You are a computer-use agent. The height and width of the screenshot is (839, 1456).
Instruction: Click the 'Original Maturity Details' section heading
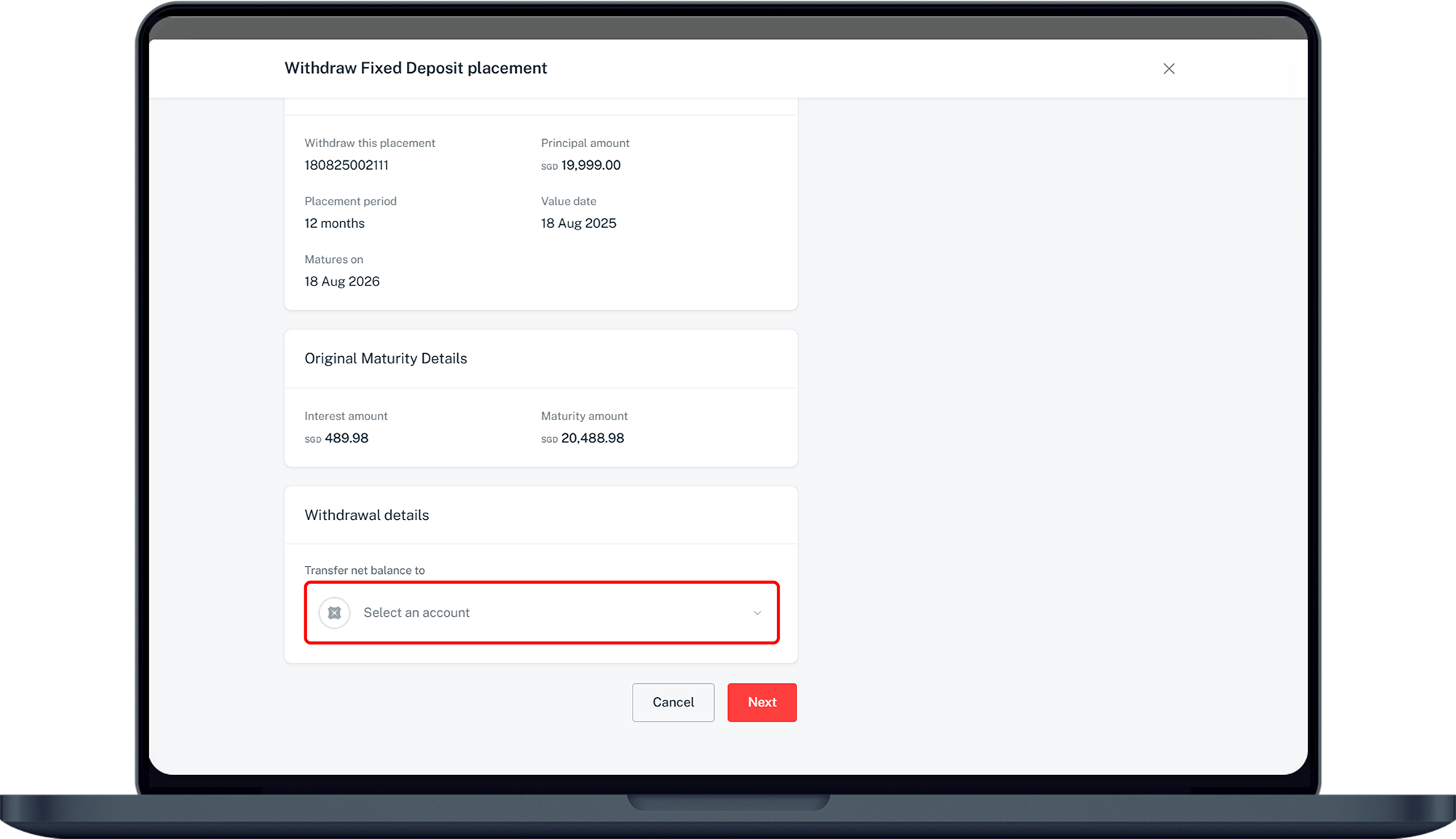[385, 358]
